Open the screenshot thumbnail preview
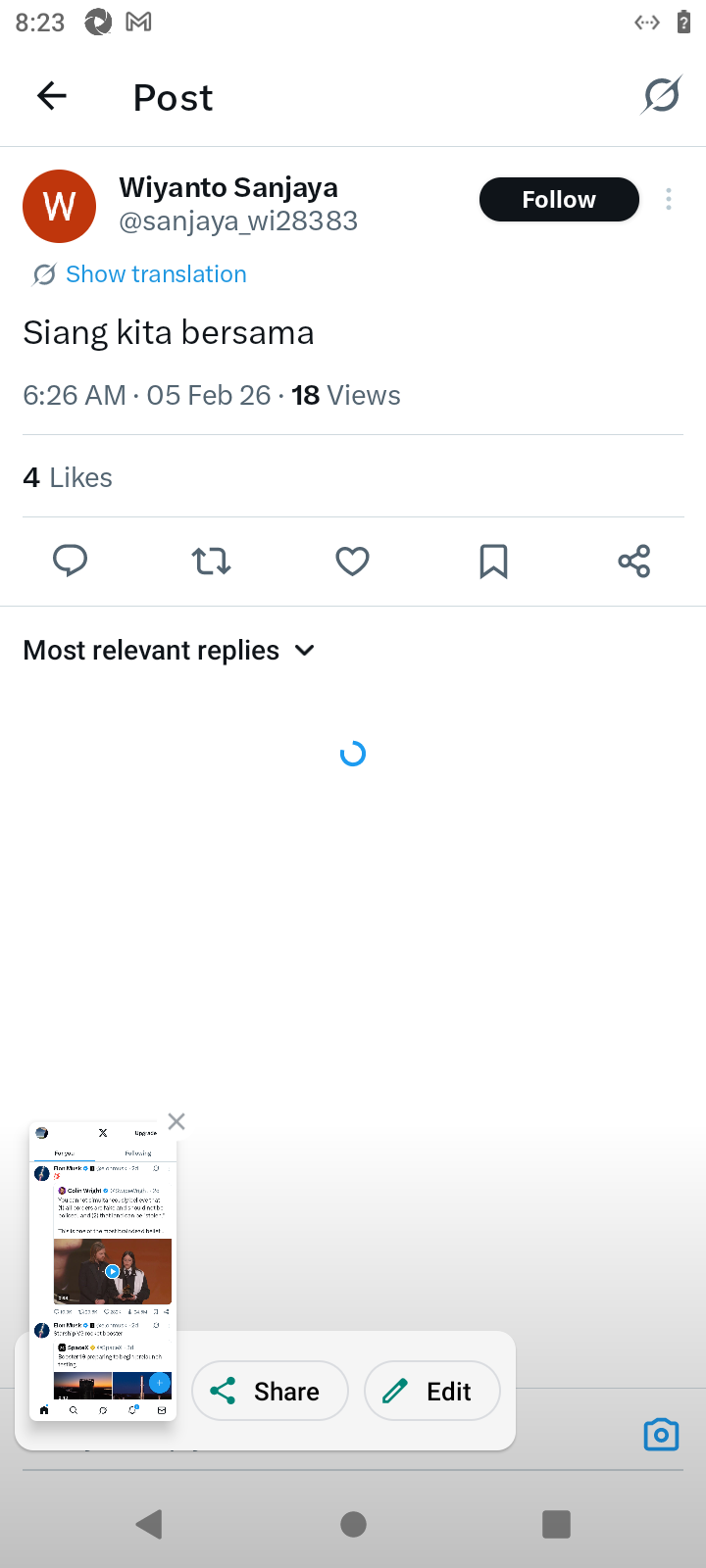The height and width of the screenshot is (1568, 706). [103, 1271]
